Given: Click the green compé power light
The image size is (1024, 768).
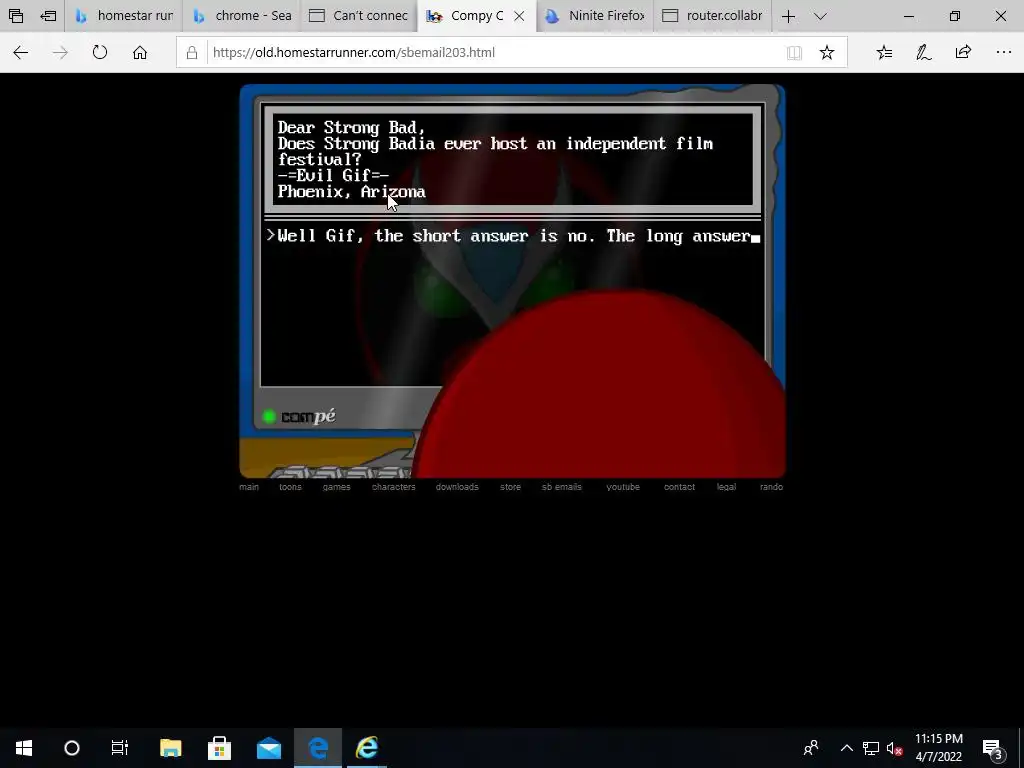Looking at the screenshot, I should click(268, 417).
